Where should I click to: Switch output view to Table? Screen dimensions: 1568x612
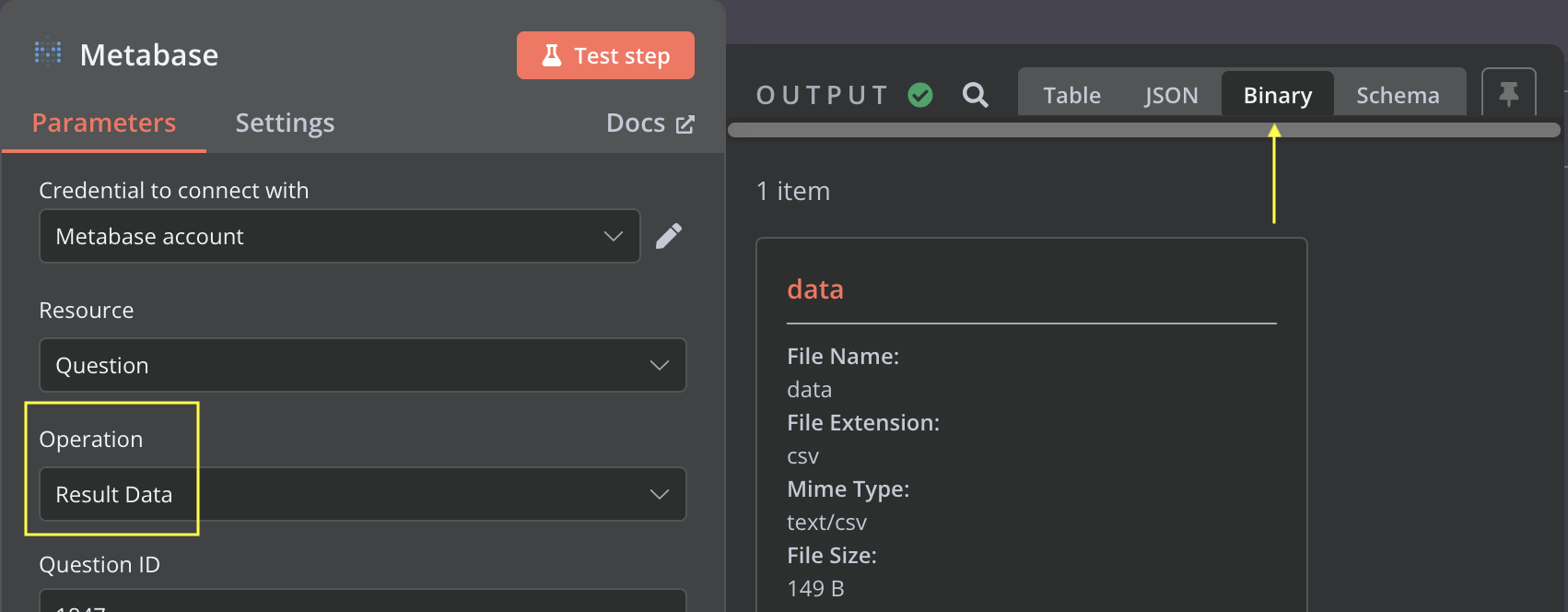(x=1071, y=95)
